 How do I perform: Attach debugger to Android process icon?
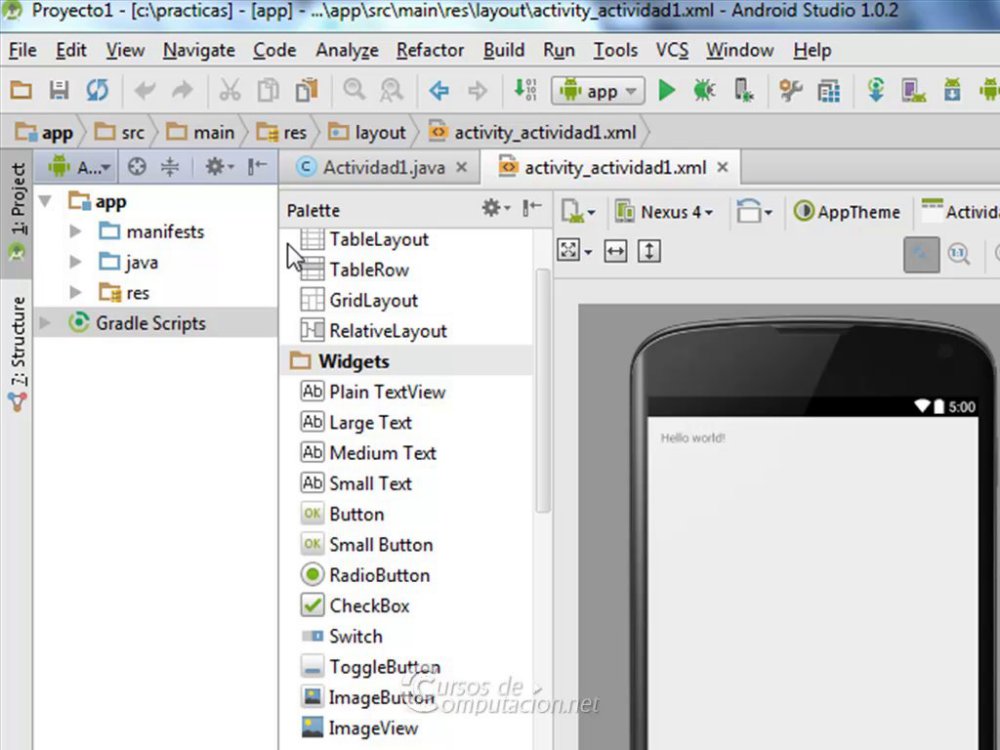coord(743,91)
